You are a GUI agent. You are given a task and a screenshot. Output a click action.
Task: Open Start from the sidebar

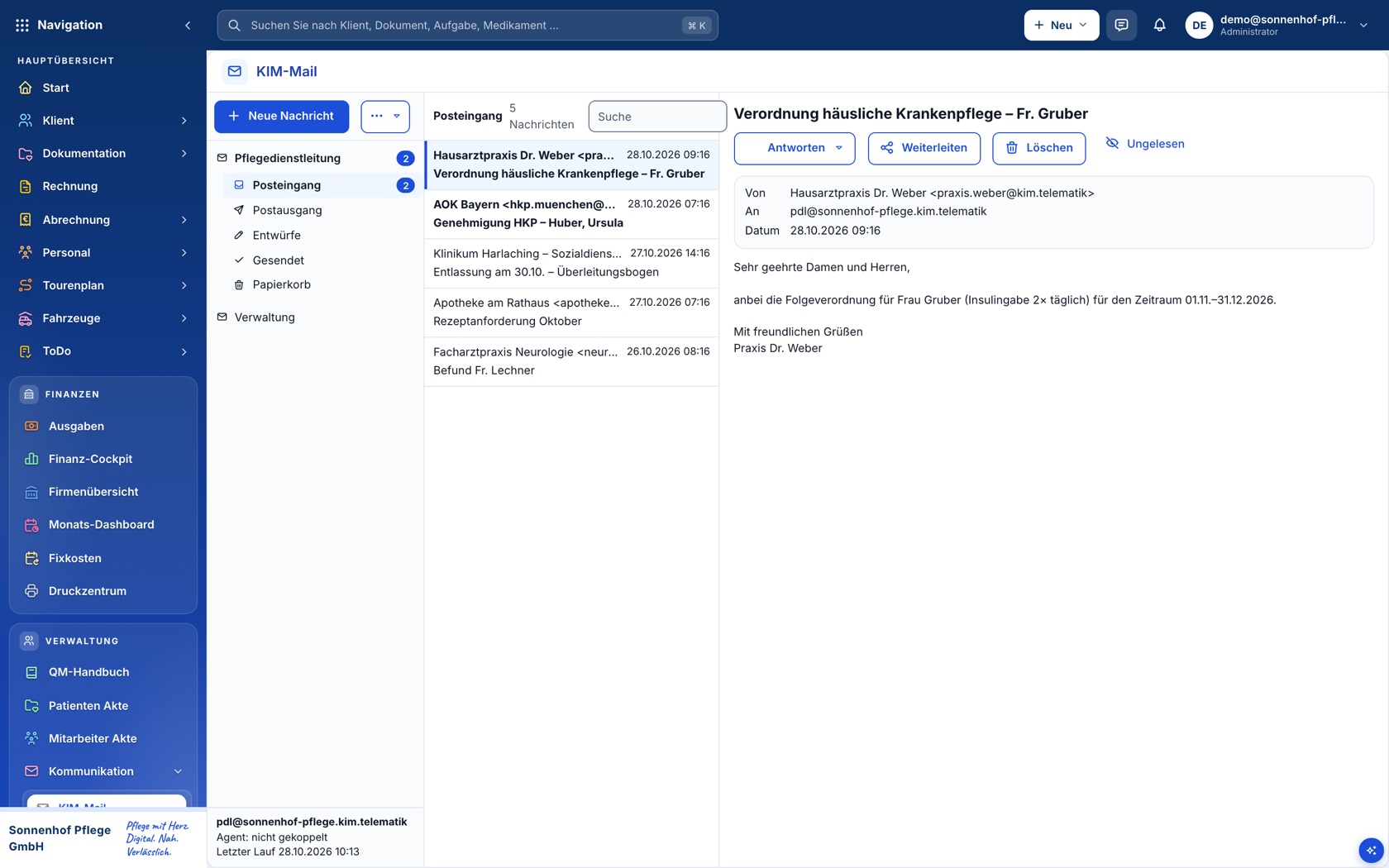[103, 88]
